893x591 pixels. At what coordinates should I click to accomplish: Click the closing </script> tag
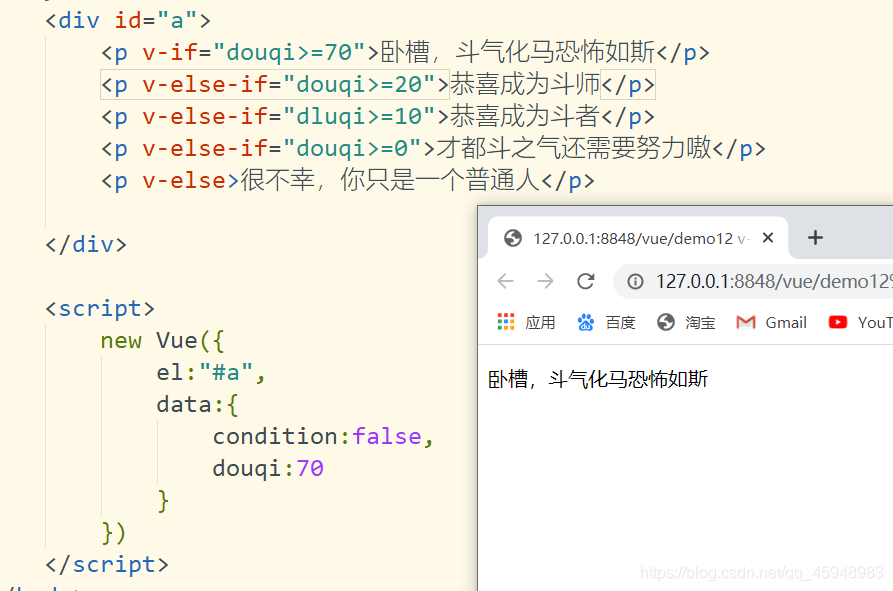click(x=107, y=564)
